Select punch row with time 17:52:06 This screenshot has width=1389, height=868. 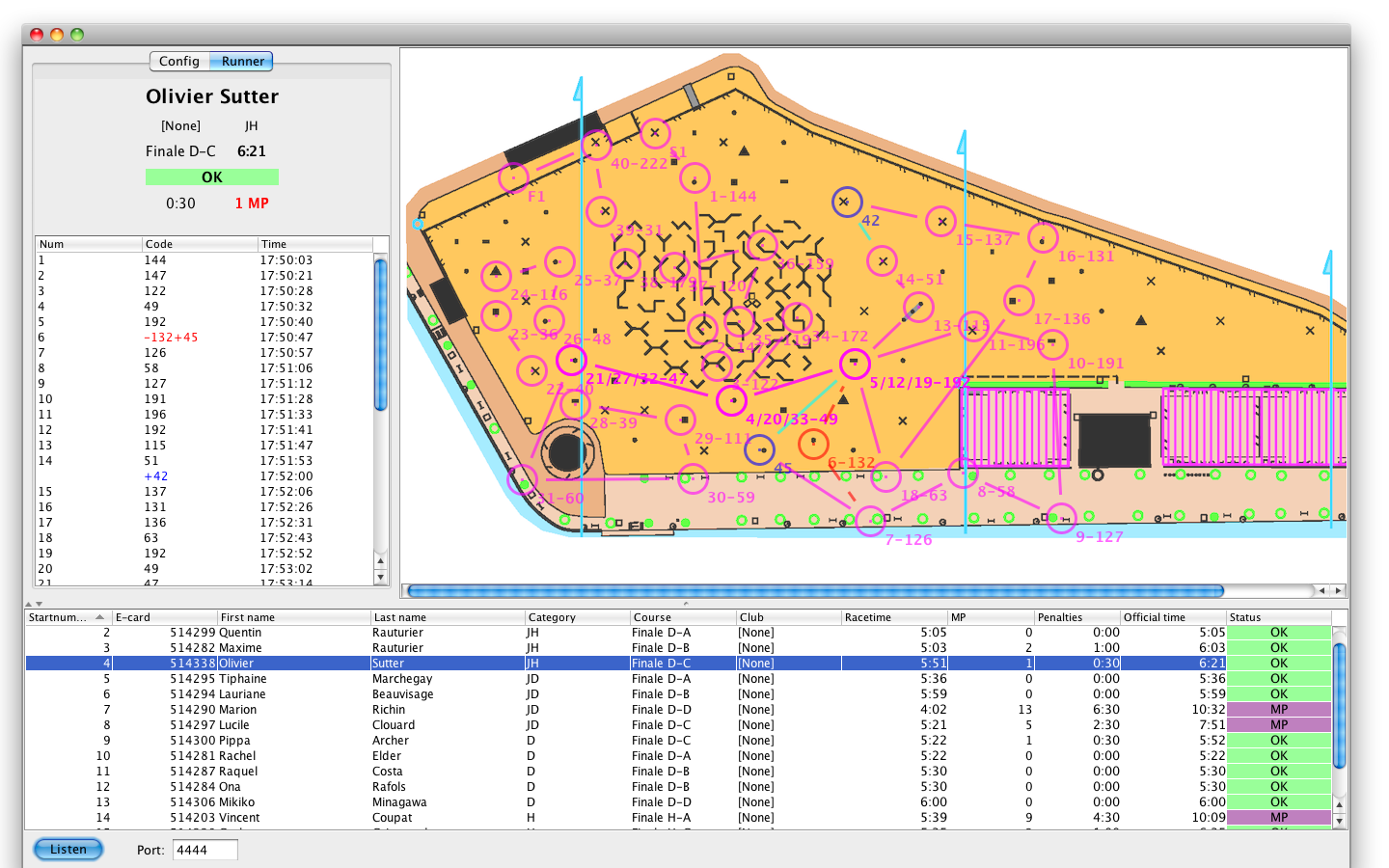204,492
